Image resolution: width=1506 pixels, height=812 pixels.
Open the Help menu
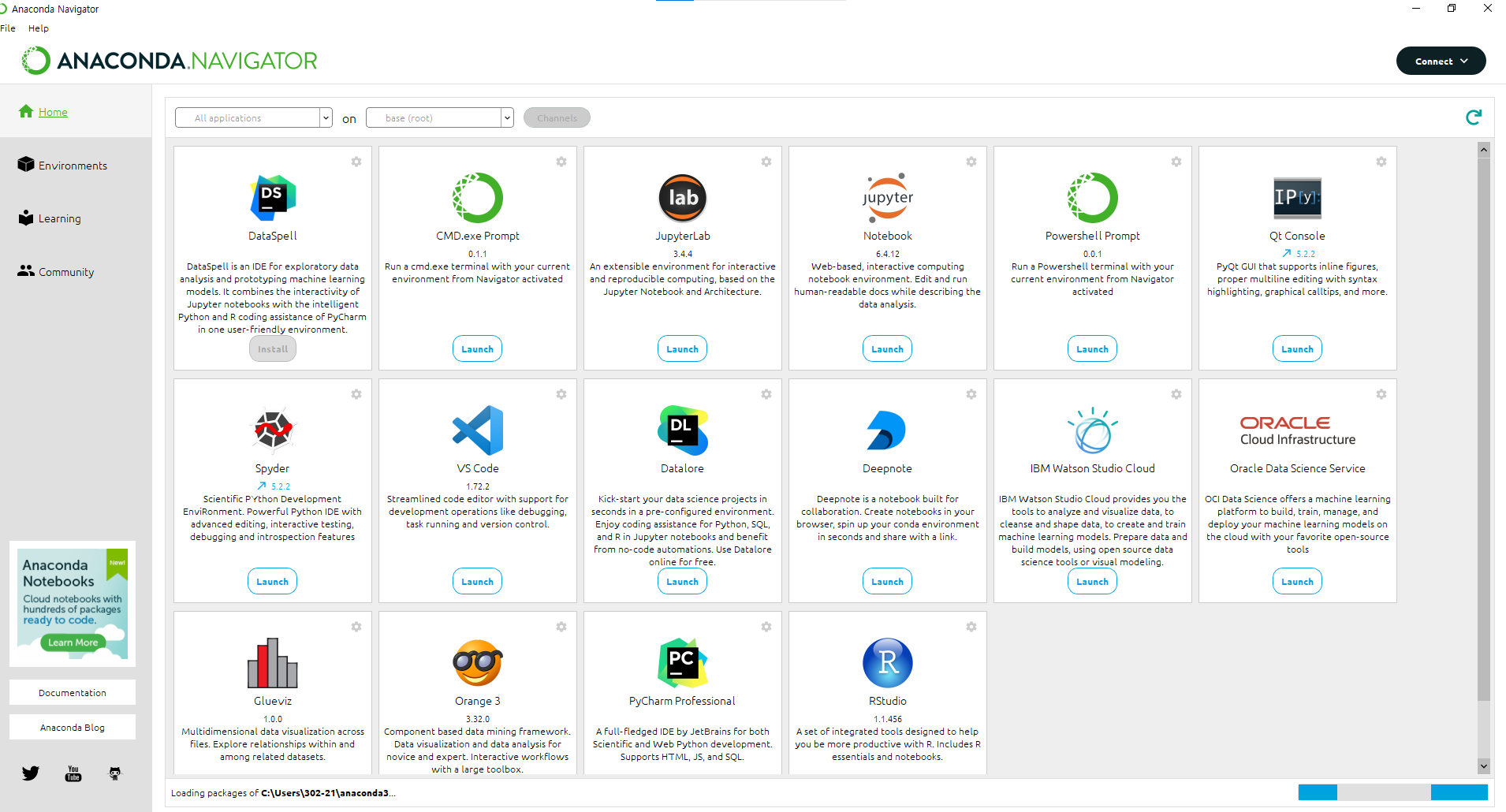[x=39, y=28]
